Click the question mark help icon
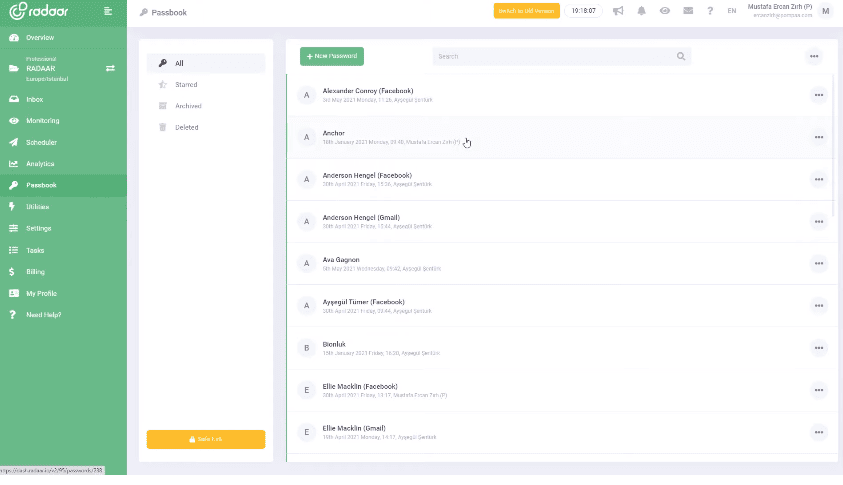 (710, 11)
